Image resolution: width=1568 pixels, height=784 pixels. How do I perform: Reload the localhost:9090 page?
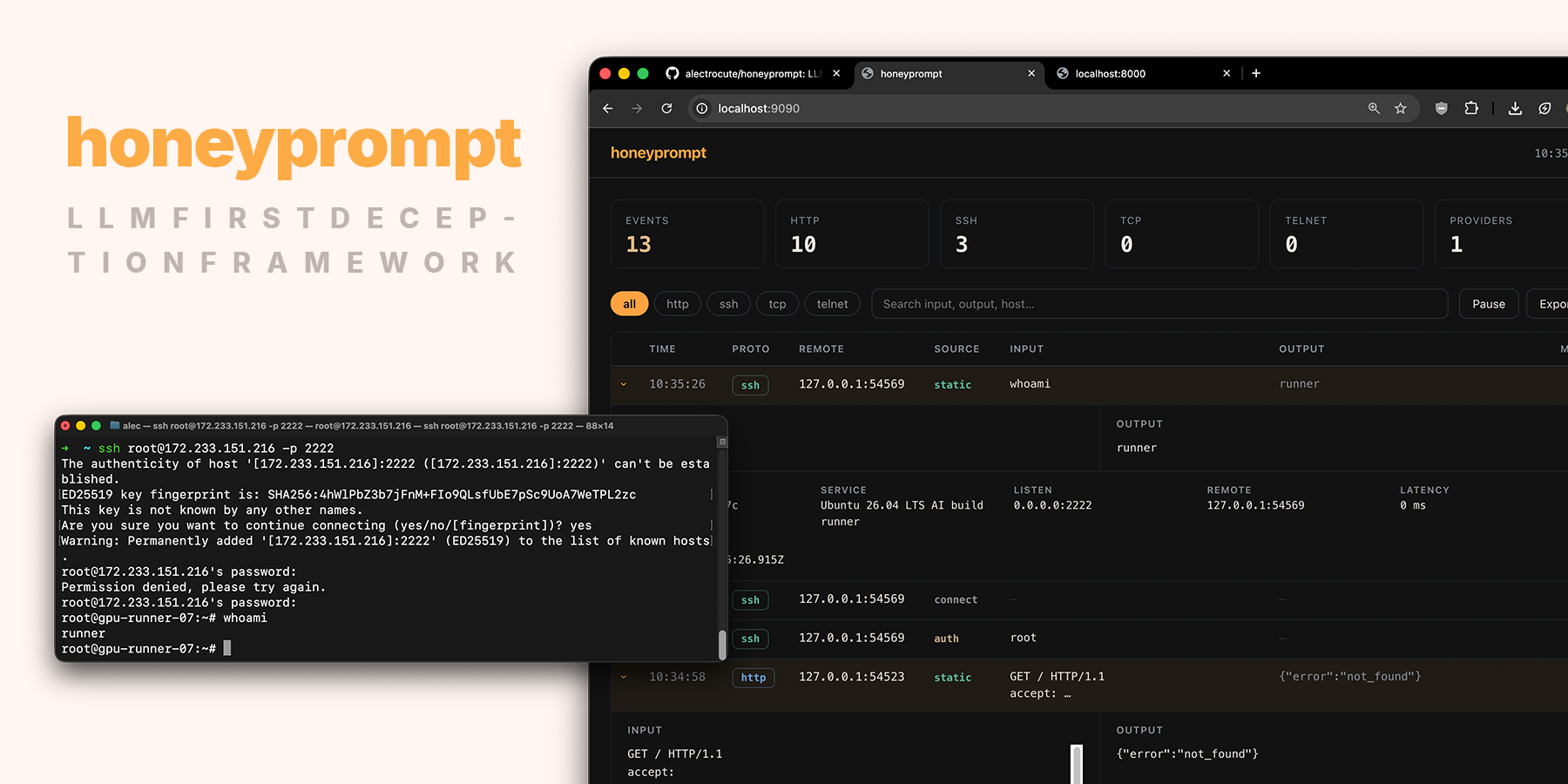coord(666,108)
